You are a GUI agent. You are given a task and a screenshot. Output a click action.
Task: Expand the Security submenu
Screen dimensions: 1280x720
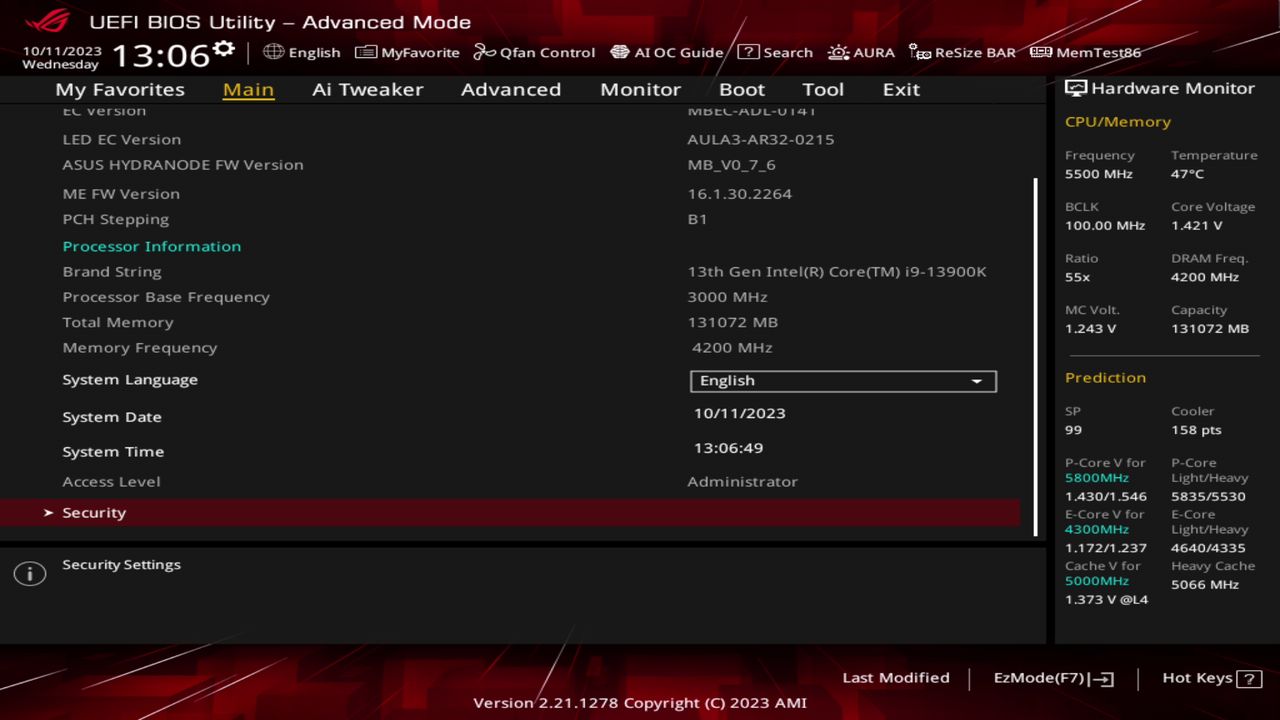click(510, 512)
